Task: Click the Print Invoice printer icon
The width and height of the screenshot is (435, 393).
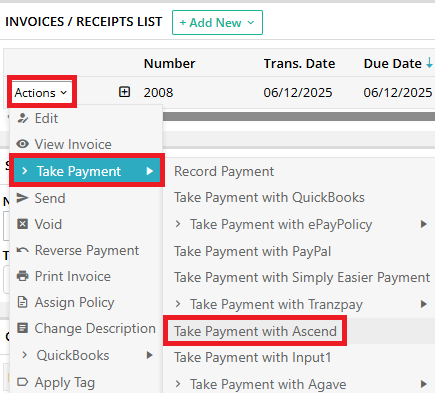Action: (23, 276)
